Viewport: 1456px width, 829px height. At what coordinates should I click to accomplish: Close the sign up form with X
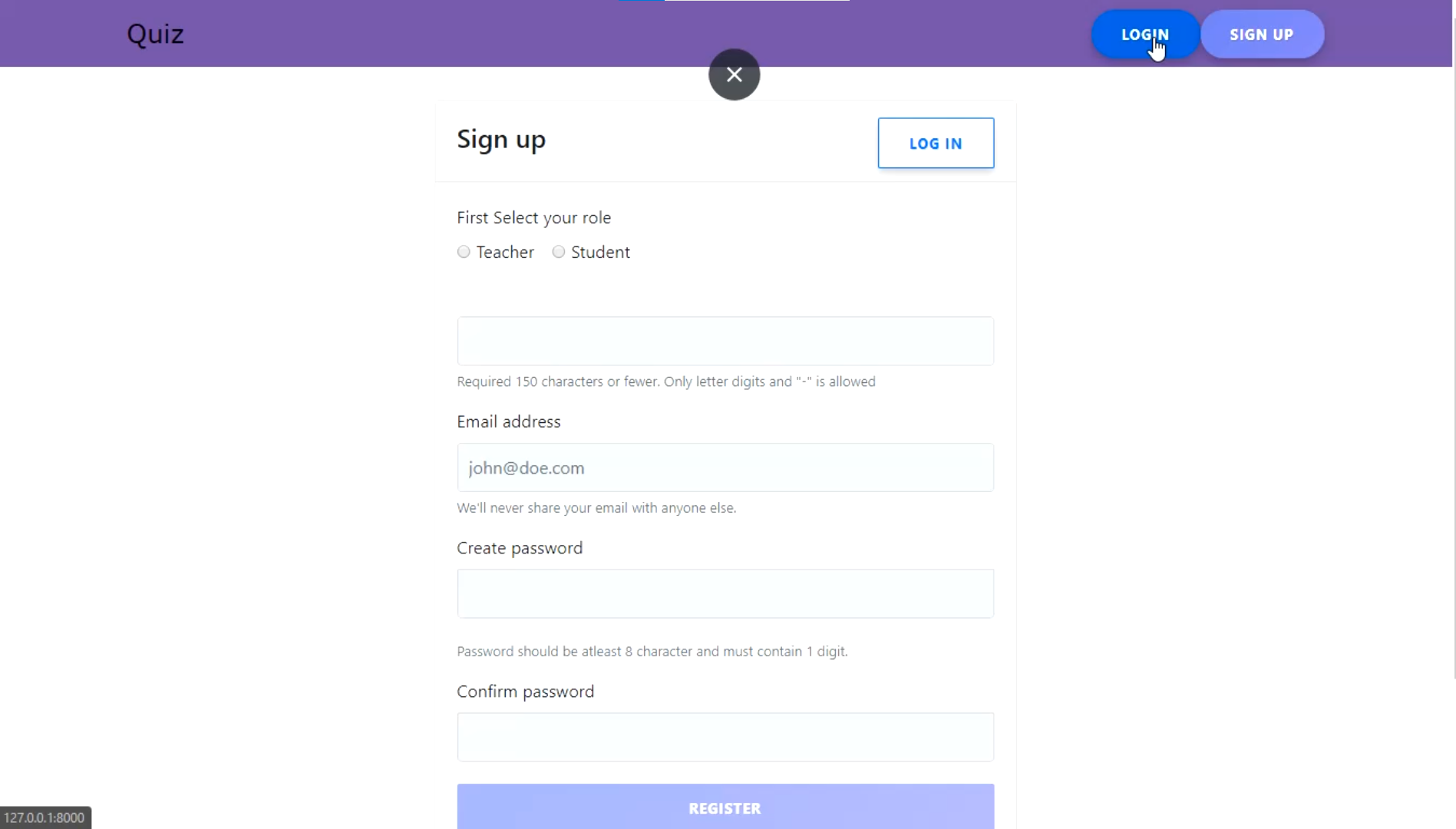click(x=734, y=74)
